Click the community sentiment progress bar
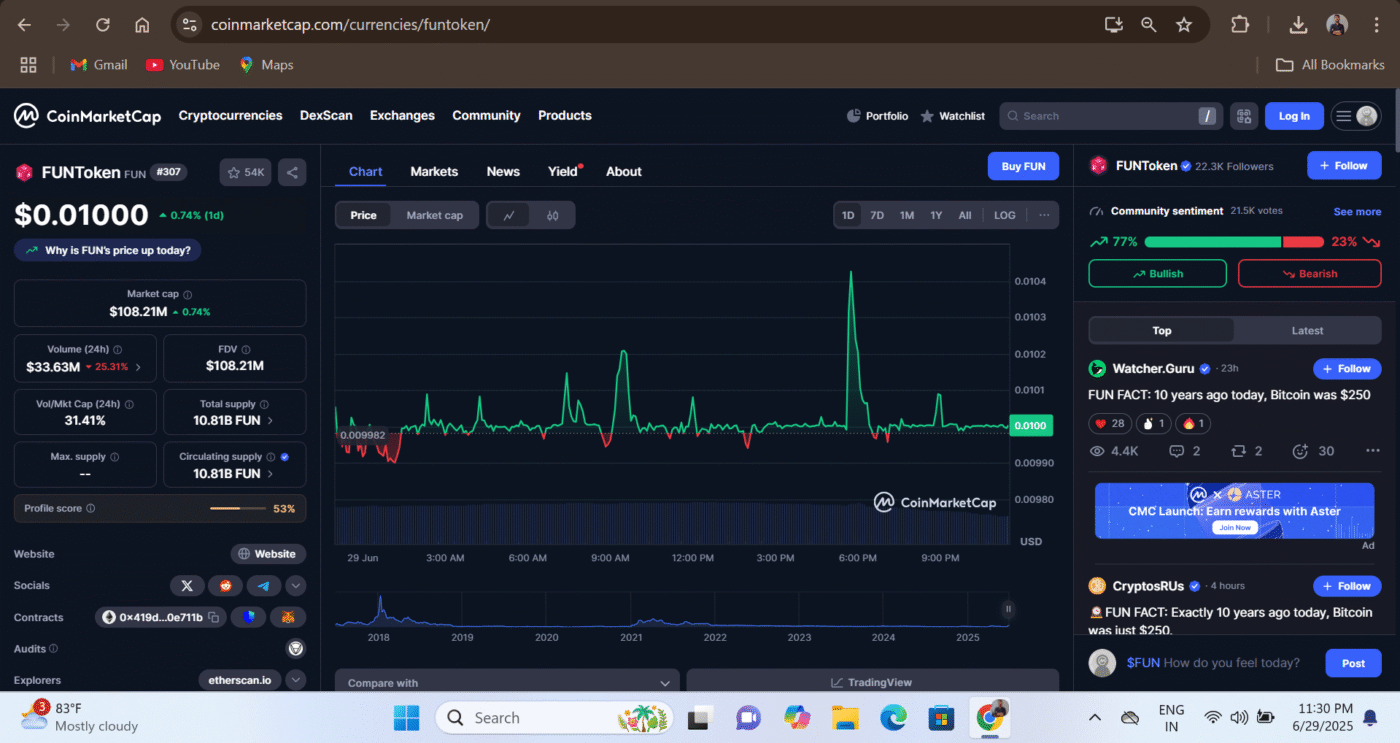The width and height of the screenshot is (1400, 743). click(x=1234, y=242)
